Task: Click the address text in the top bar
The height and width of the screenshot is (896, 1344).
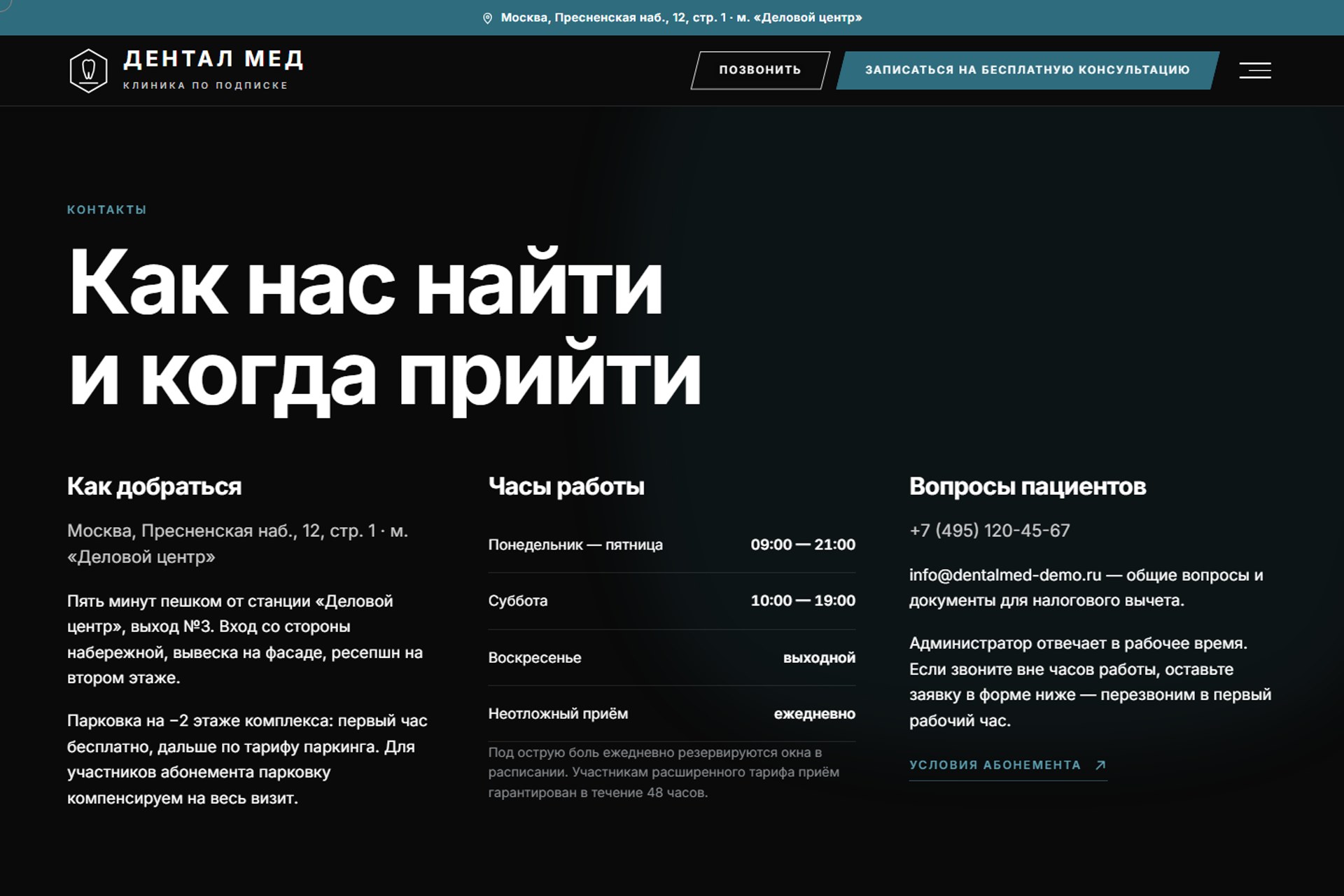Action: point(681,17)
